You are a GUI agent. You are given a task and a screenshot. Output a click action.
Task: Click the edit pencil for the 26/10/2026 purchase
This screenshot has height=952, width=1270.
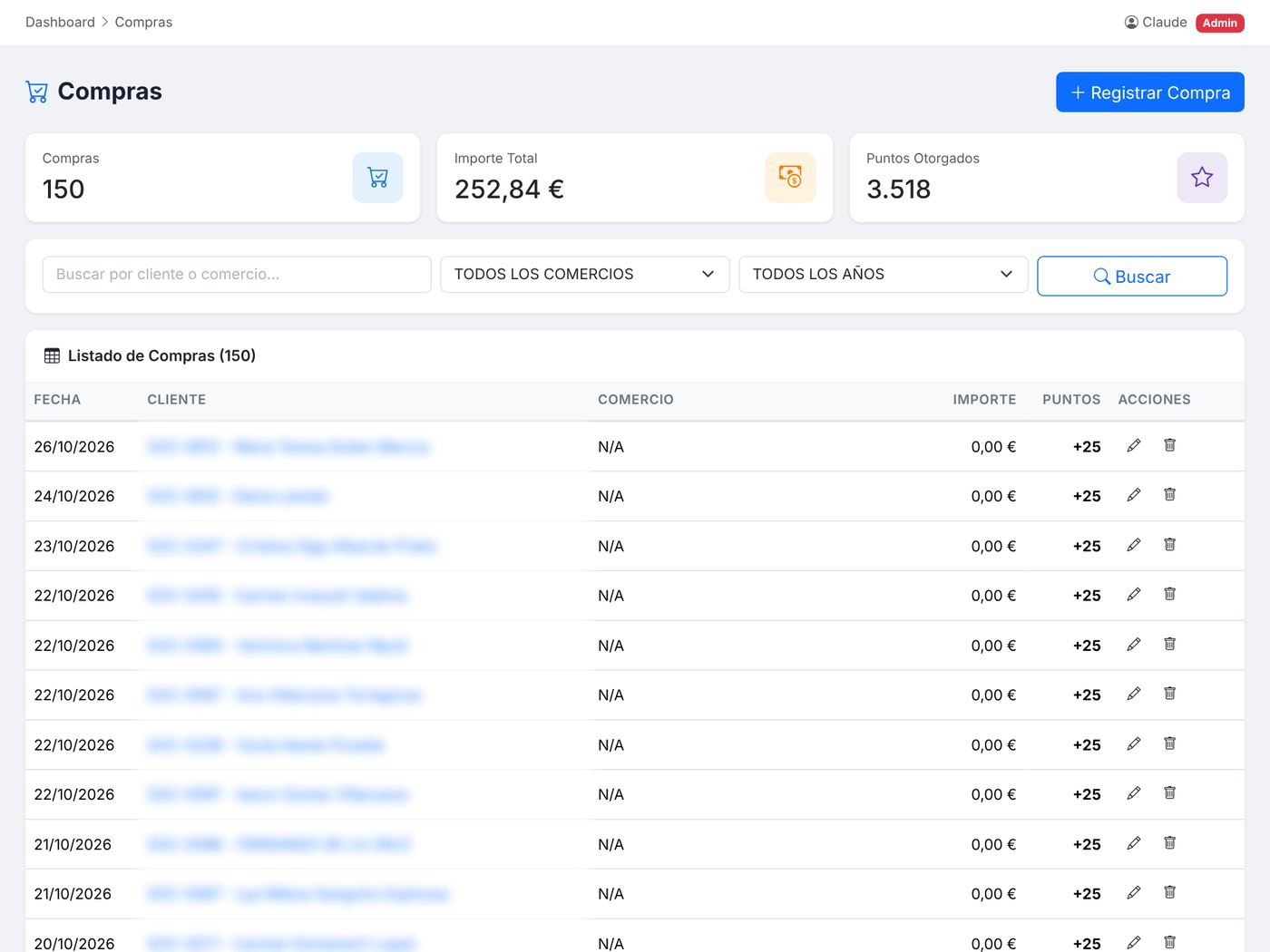[x=1133, y=445]
